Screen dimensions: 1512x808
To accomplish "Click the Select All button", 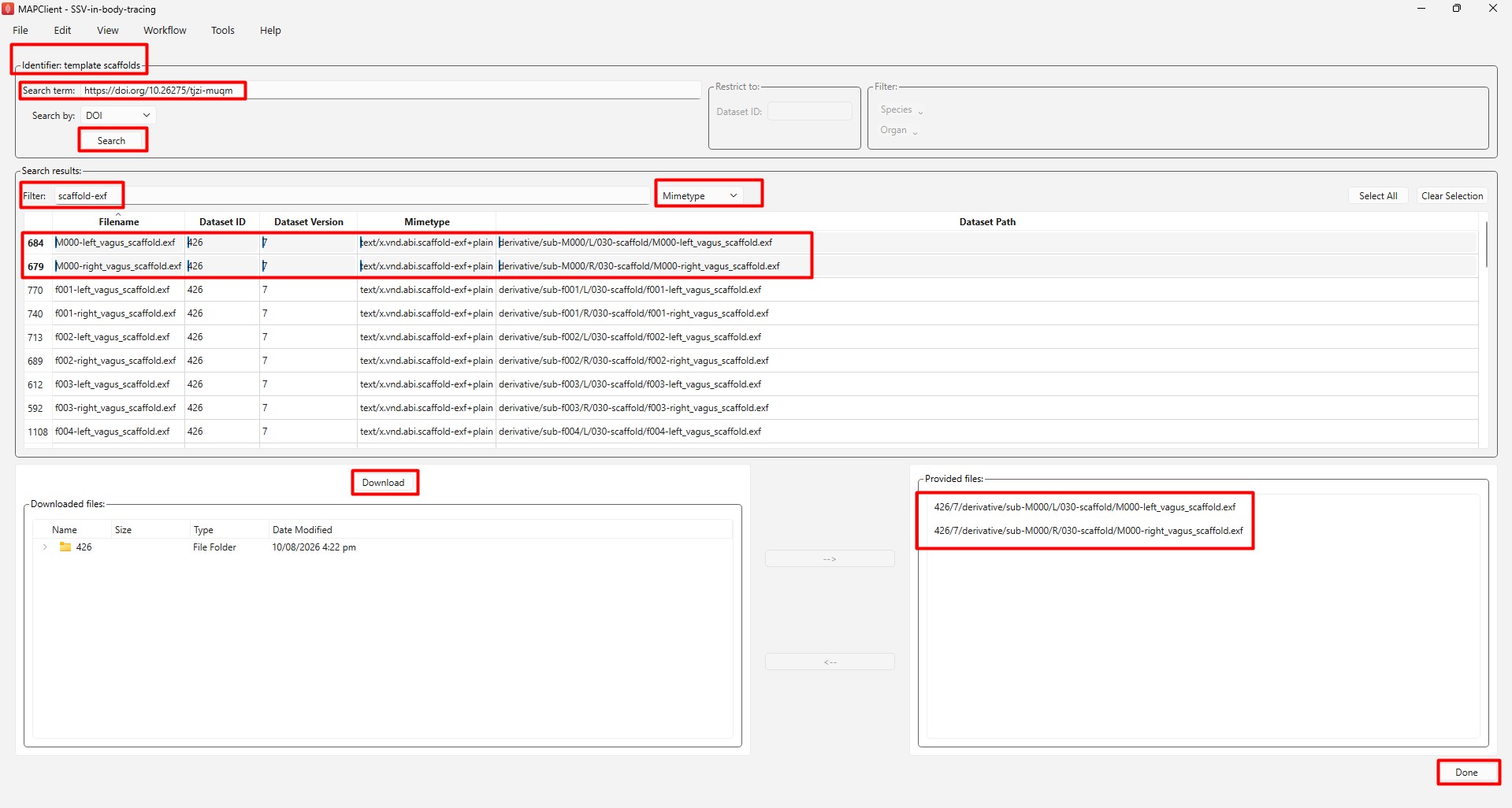I will point(1378,195).
